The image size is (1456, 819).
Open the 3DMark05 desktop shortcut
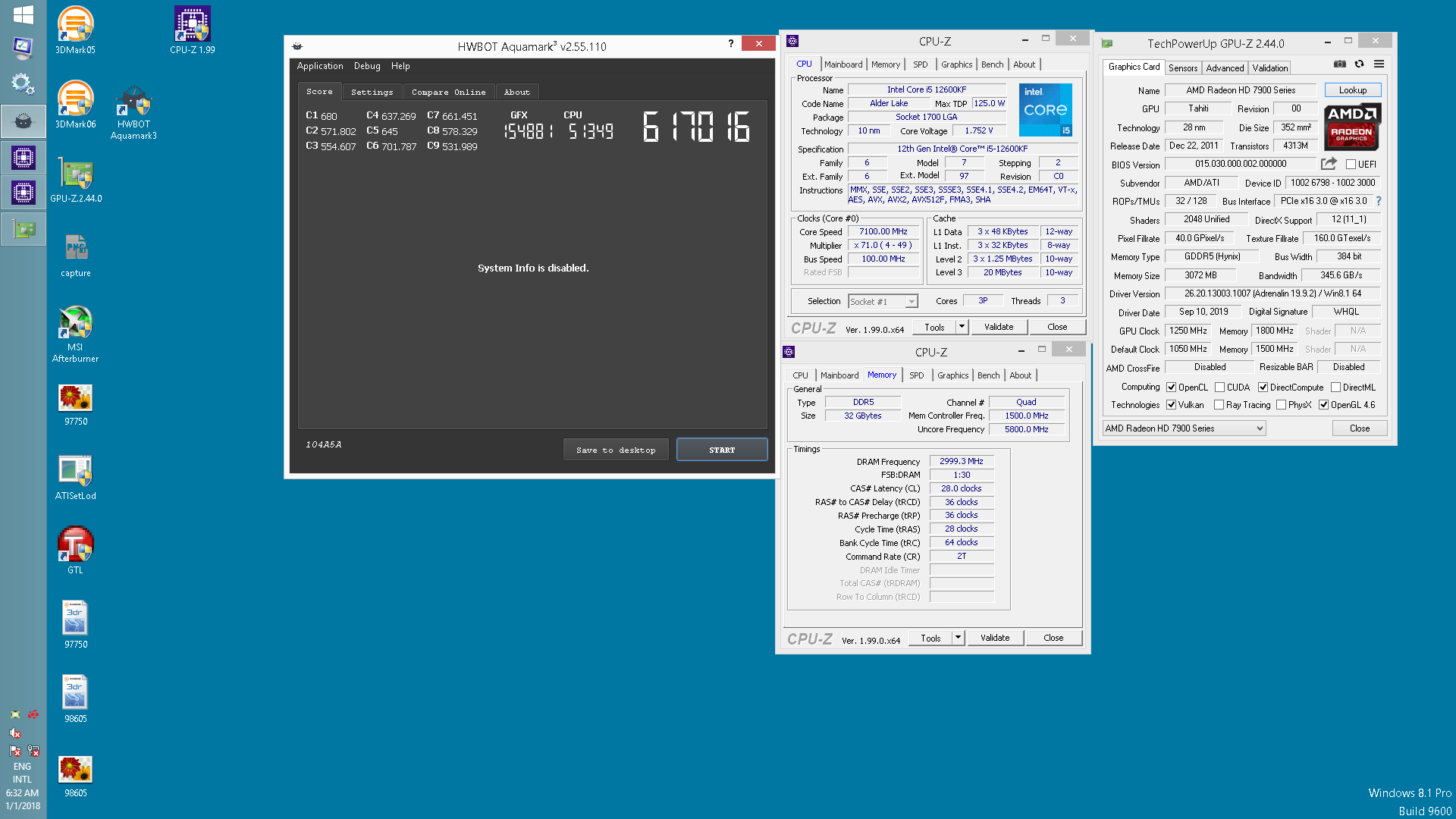75,30
